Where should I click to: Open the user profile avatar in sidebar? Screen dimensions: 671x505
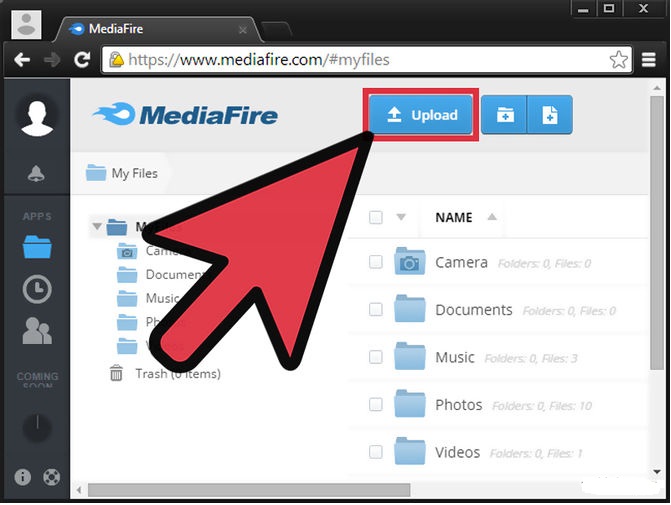(x=37, y=117)
